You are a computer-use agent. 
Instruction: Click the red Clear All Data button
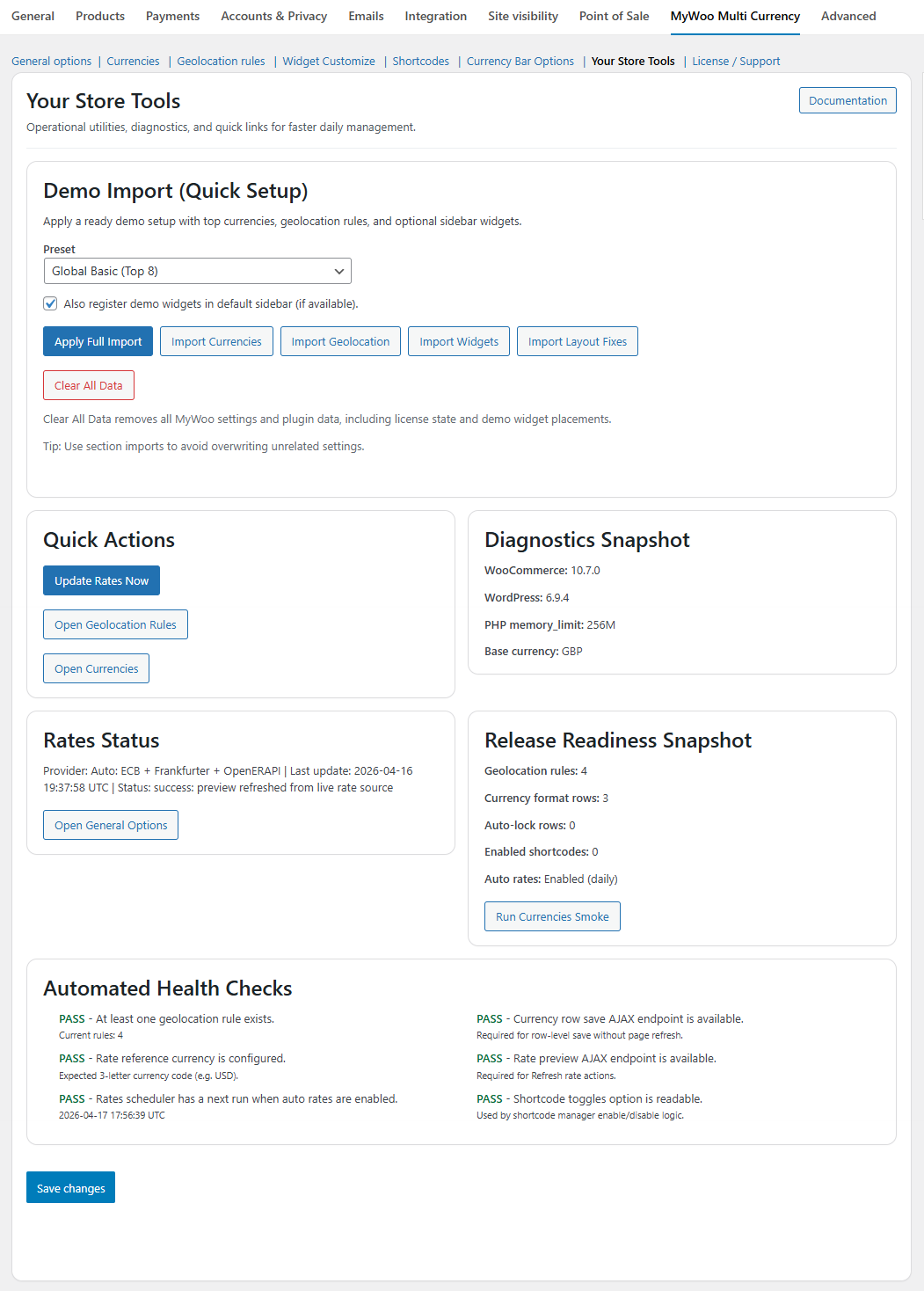click(x=89, y=385)
